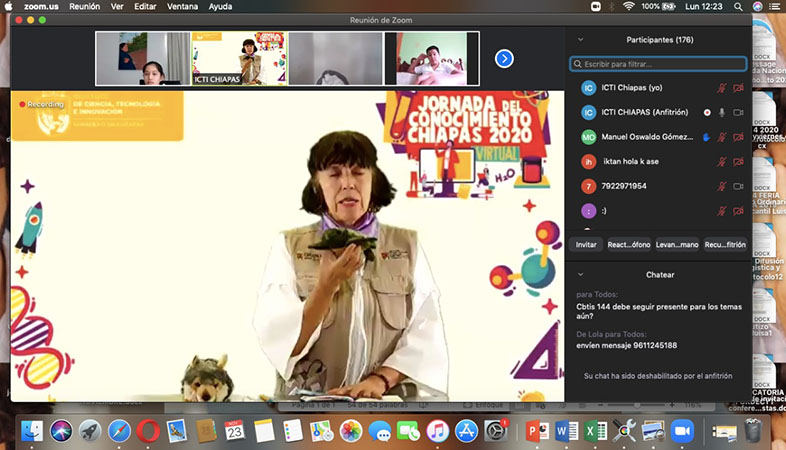Open Maps from the Dock
Image resolution: width=786 pixels, height=450 pixels.
(321, 431)
